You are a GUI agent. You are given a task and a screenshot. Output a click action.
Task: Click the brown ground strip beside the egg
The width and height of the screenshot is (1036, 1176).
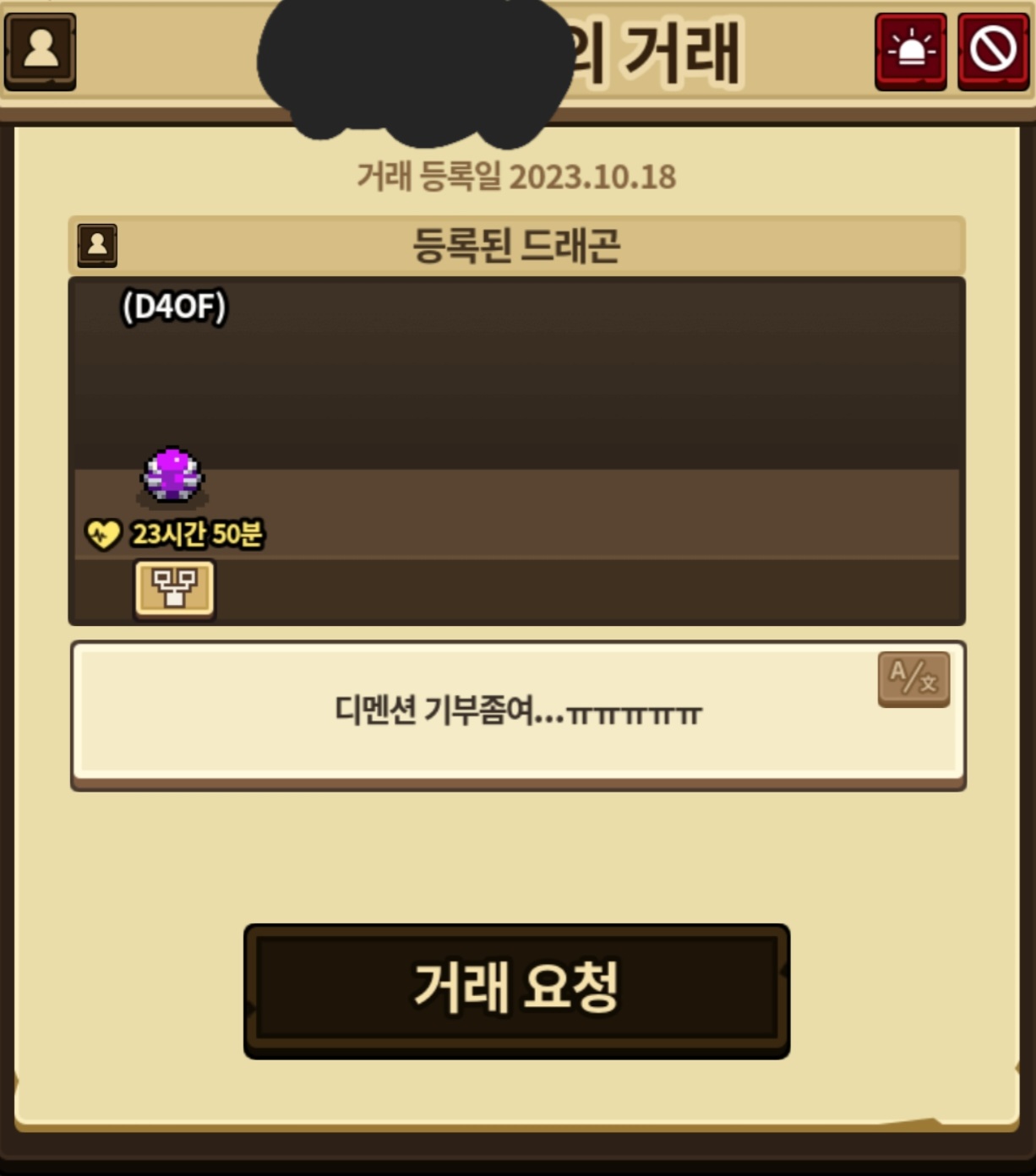tap(583, 514)
